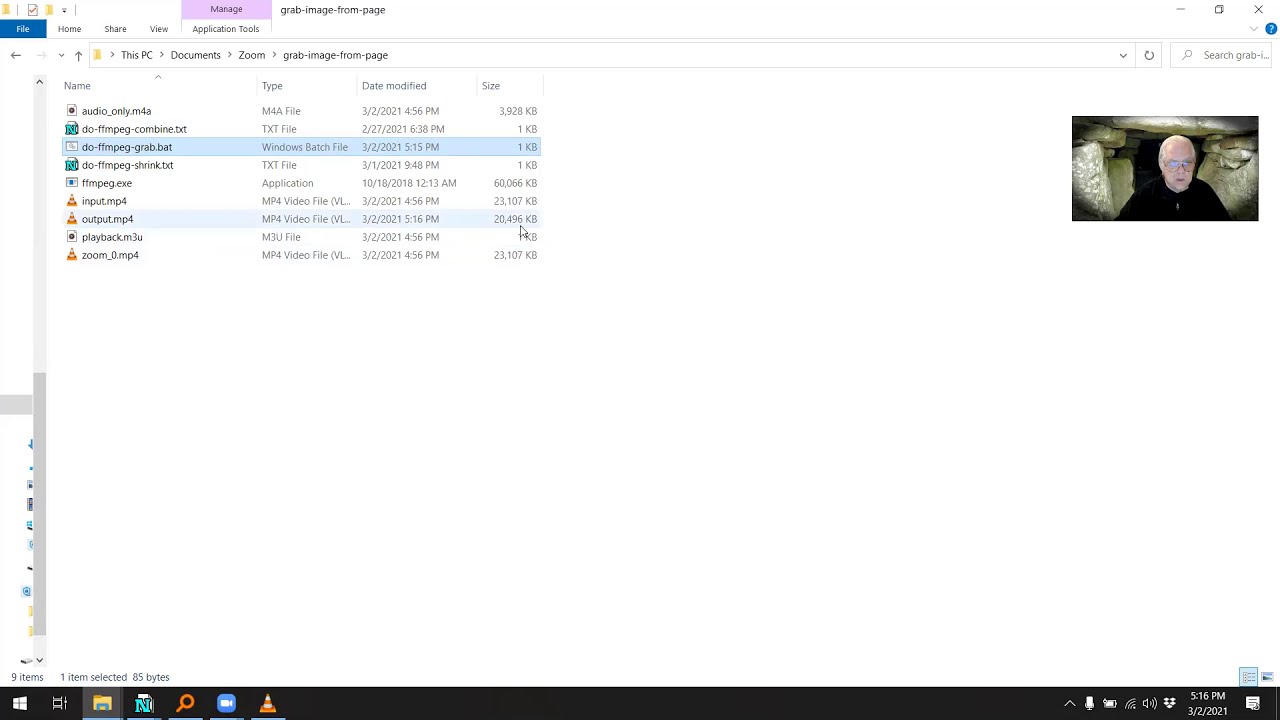1280x720 pixels.
Task: Sort files by Date modified column
Action: point(394,86)
